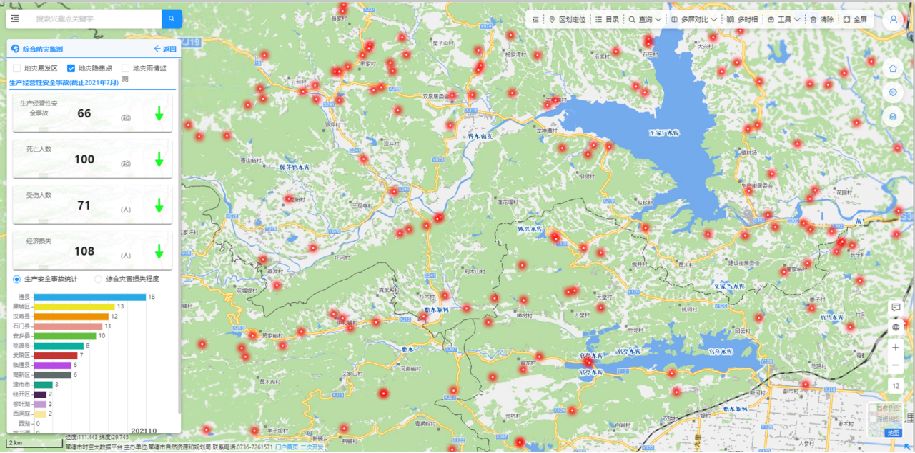Click the value 100 in the 死亡人数 card
Screen dimensions: 915x453
coord(85,159)
